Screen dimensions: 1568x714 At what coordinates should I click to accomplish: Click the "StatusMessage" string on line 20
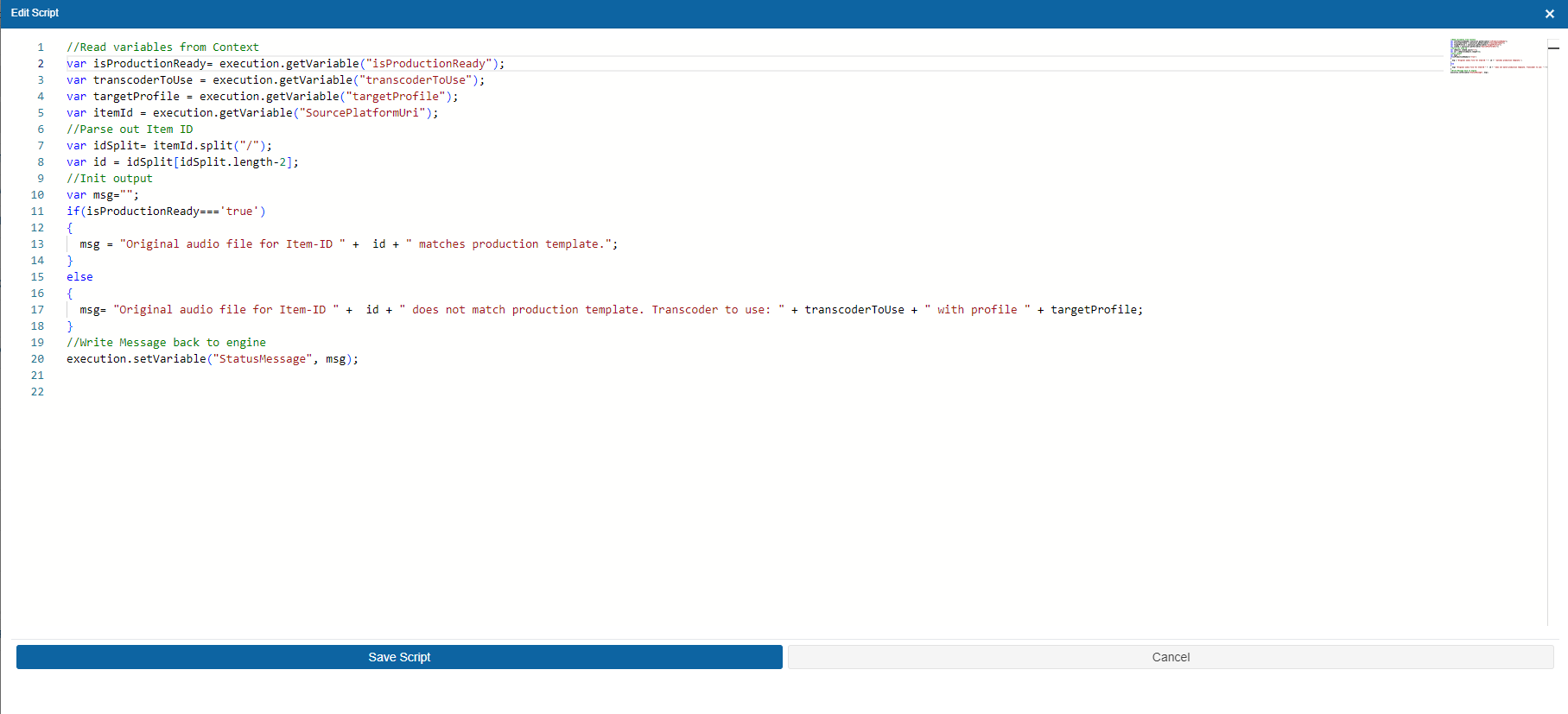point(263,359)
